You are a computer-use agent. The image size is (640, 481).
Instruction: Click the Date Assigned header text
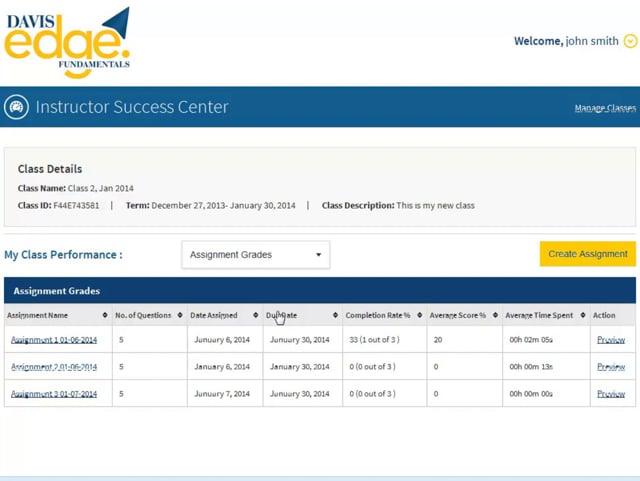click(213, 315)
